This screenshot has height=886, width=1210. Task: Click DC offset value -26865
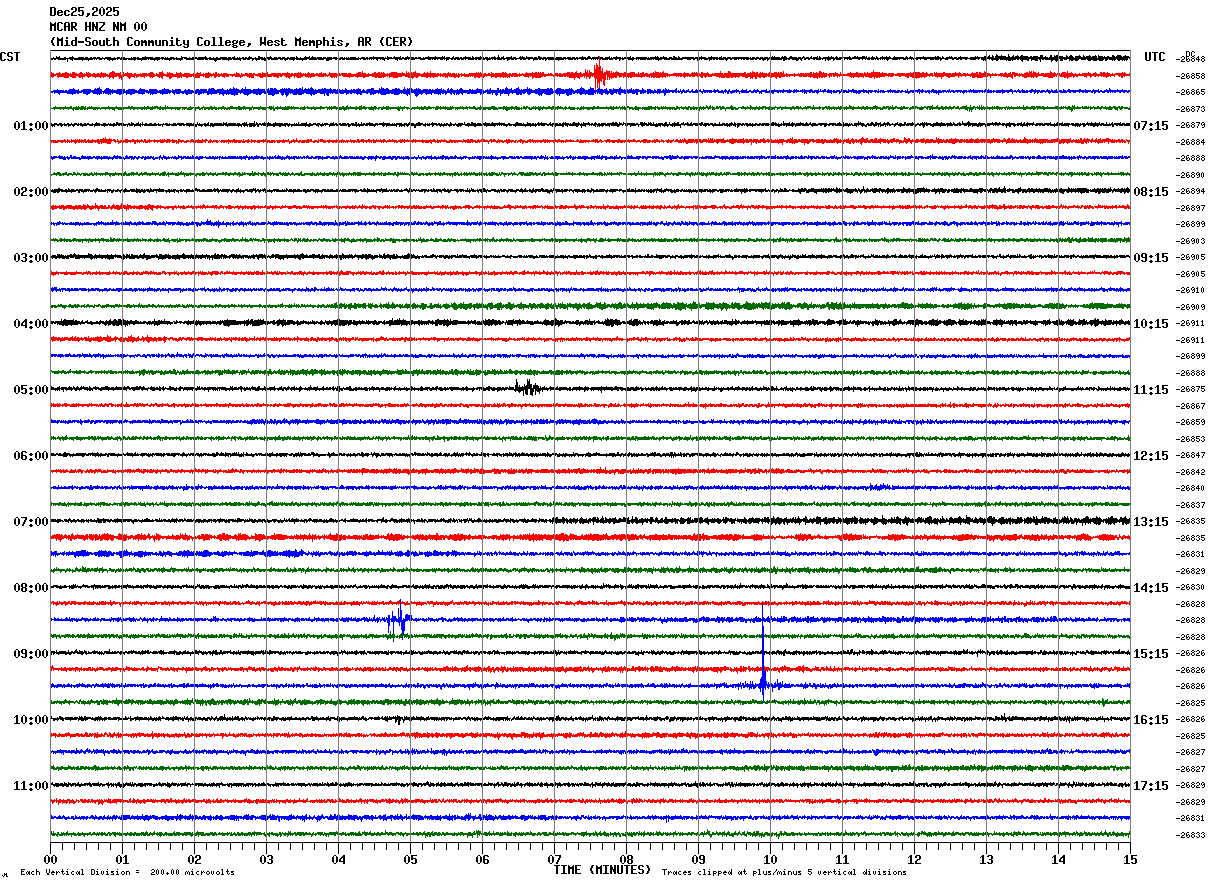(x=1191, y=92)
